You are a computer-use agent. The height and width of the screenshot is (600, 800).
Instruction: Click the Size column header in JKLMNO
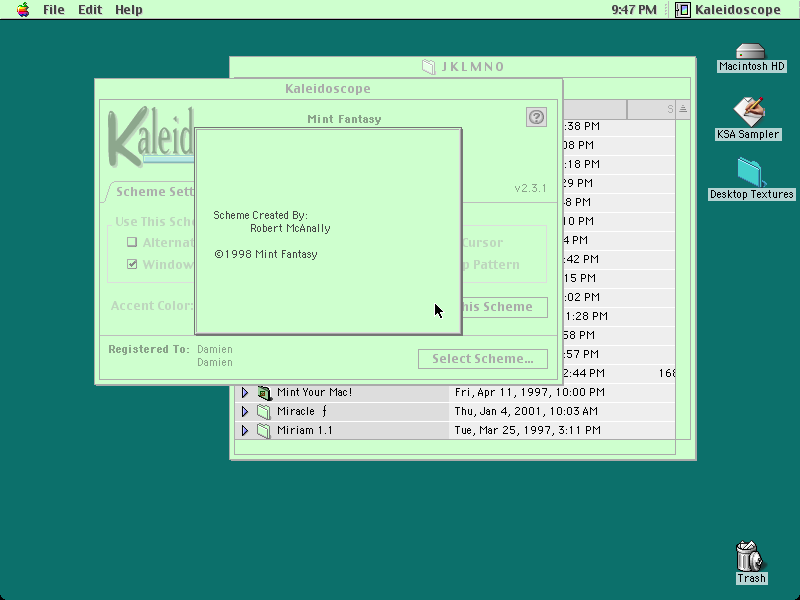pos(651,109)
